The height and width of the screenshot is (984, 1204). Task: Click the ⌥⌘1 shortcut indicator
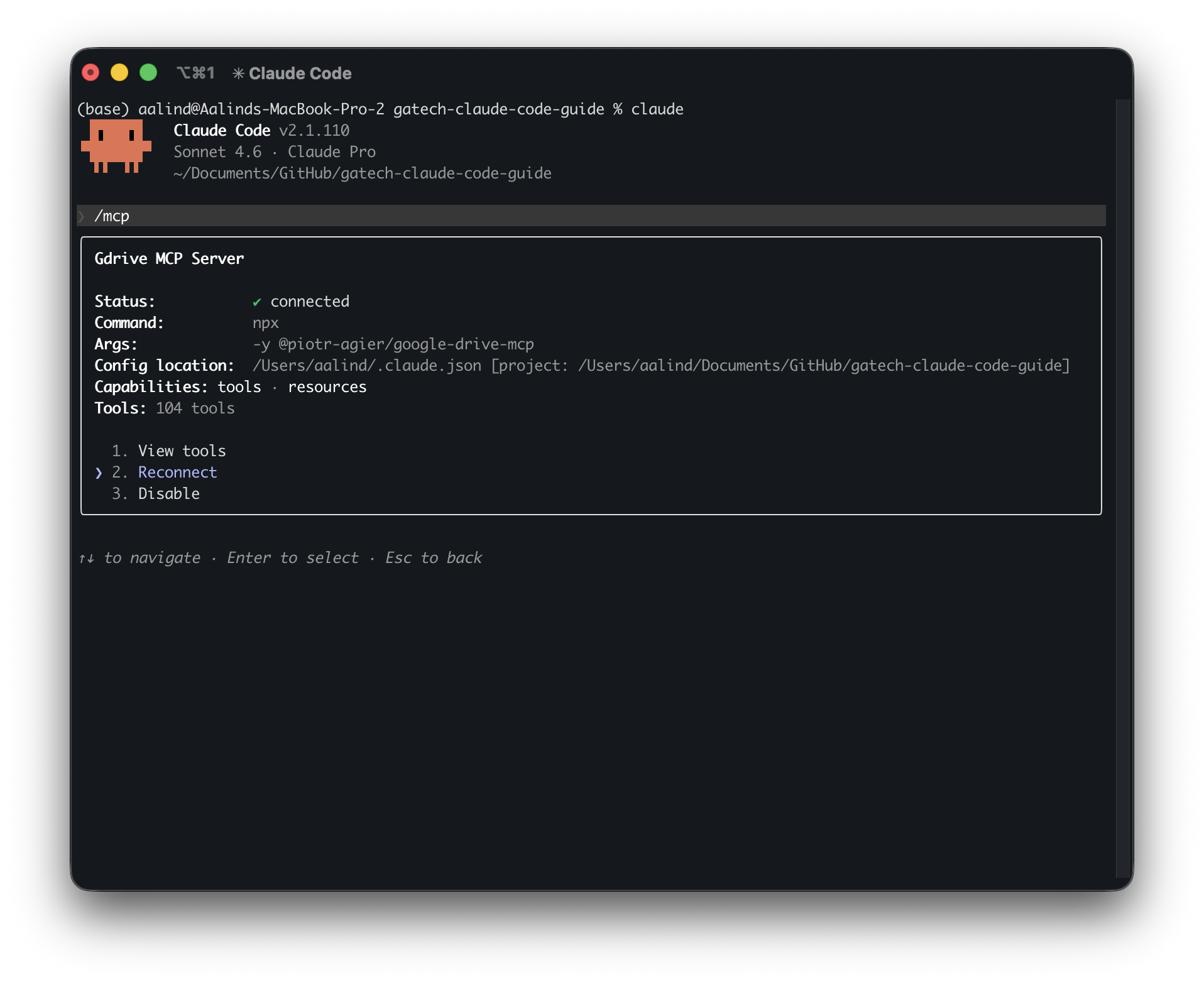coord(196,73)
